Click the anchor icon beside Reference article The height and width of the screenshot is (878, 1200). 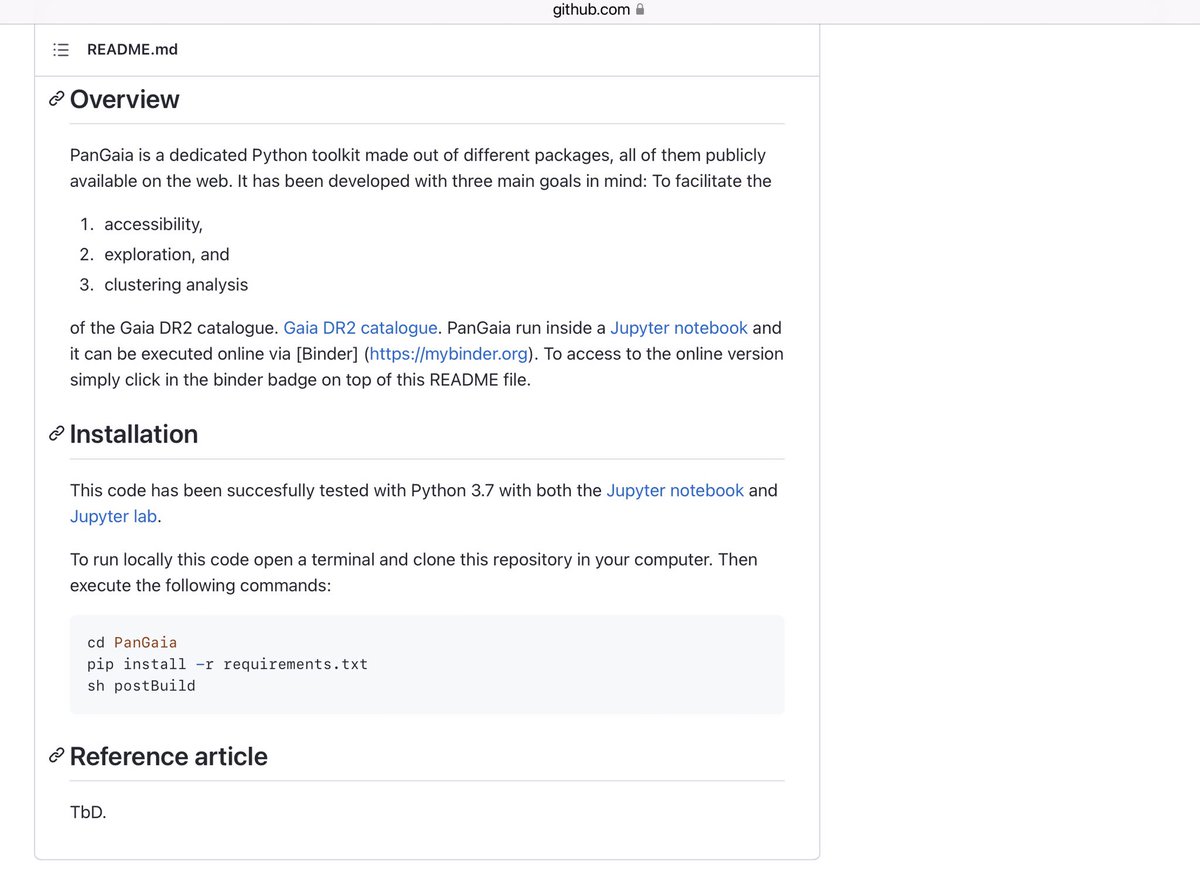57,757
